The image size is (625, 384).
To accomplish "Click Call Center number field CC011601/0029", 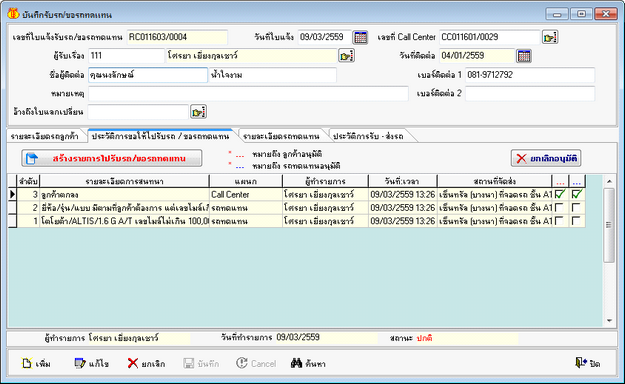I will click(x=490, y=37).
